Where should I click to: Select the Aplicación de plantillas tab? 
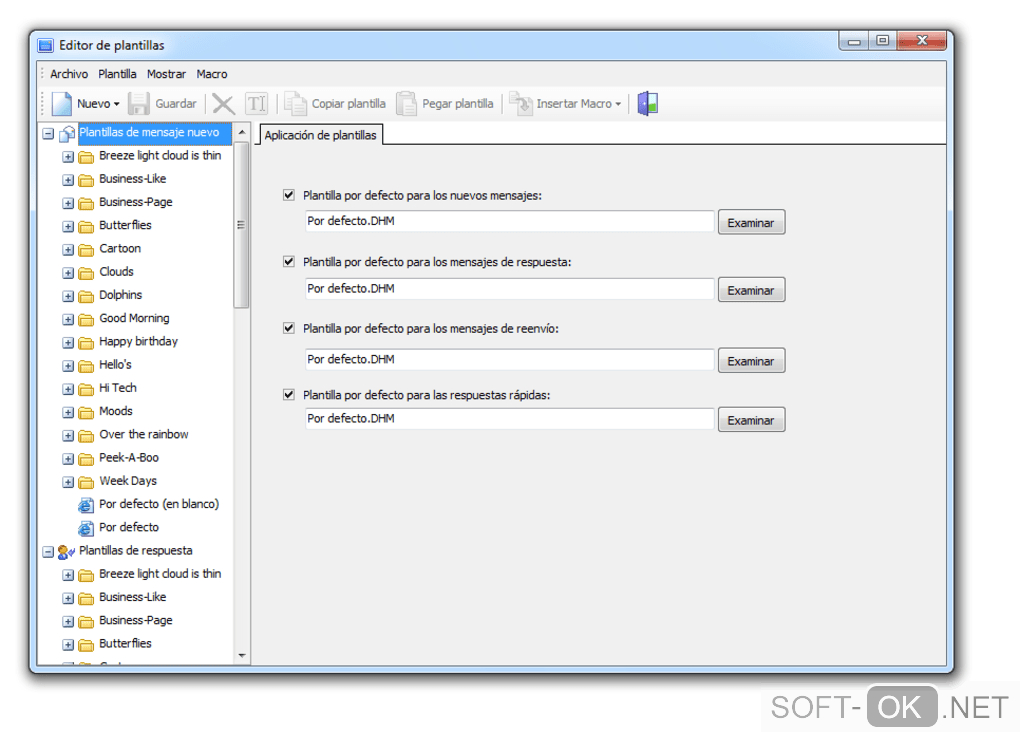(x=321, y=135)
